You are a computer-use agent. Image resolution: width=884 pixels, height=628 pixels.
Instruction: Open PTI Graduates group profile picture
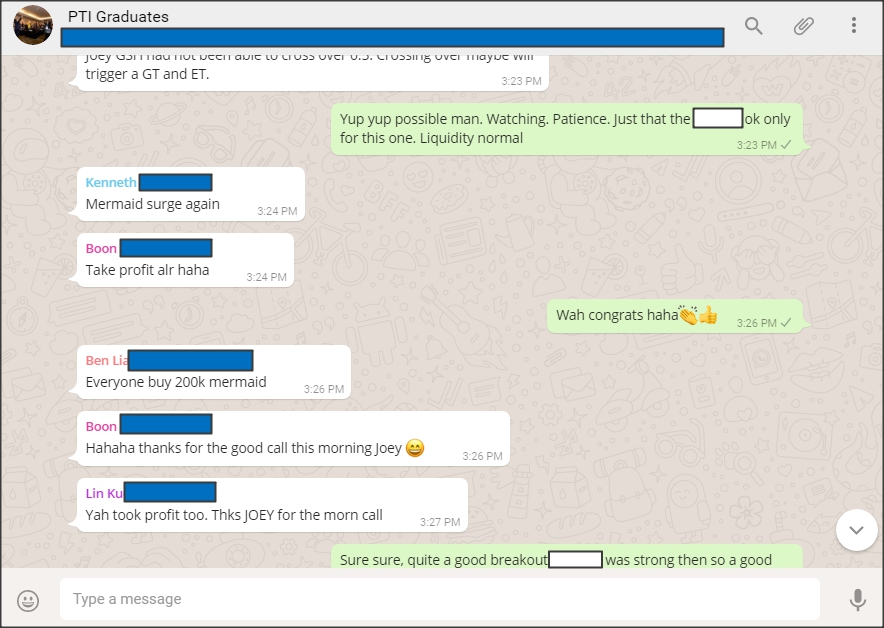[33, 25]
